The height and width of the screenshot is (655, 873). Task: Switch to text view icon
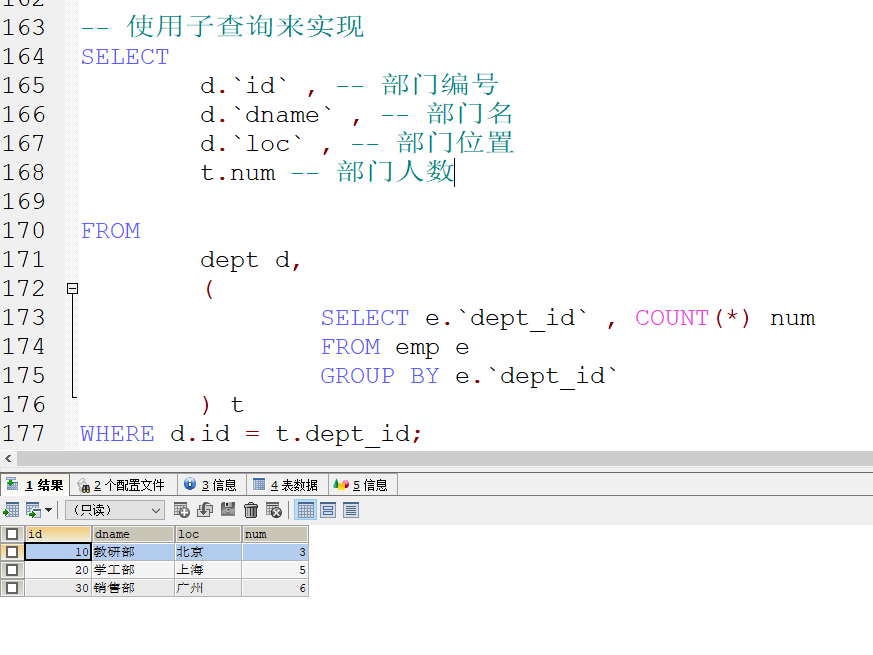pyautogui.click(x=350, y=510)
